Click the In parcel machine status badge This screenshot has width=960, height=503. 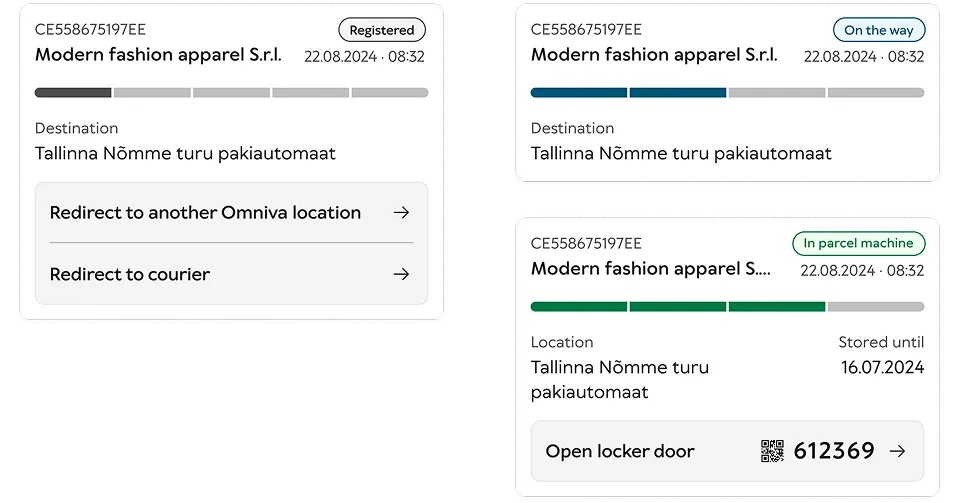(858, 243)
